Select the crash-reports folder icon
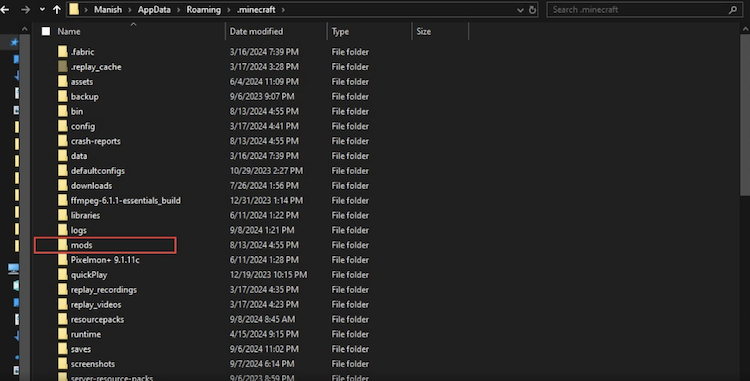Image resolution: width=750 pixels, height=381 pixels. click(x=63, y=141)
